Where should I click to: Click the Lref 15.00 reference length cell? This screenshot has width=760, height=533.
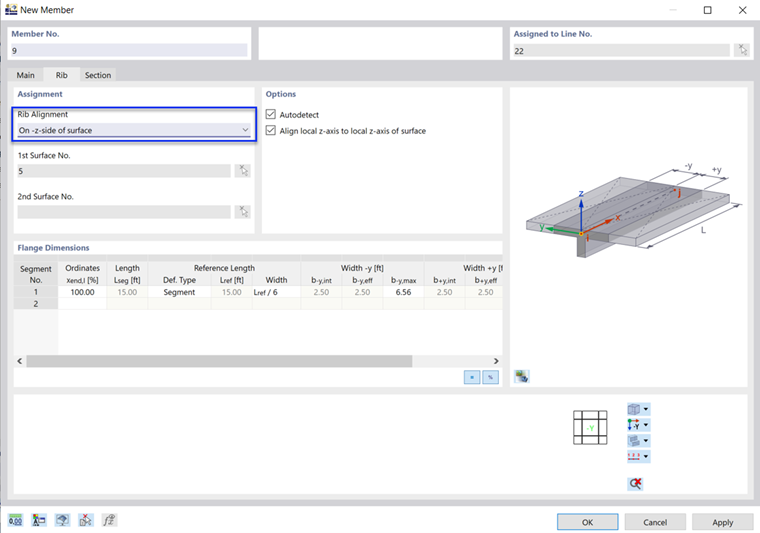pyautogui.click(x=232, y=292)
